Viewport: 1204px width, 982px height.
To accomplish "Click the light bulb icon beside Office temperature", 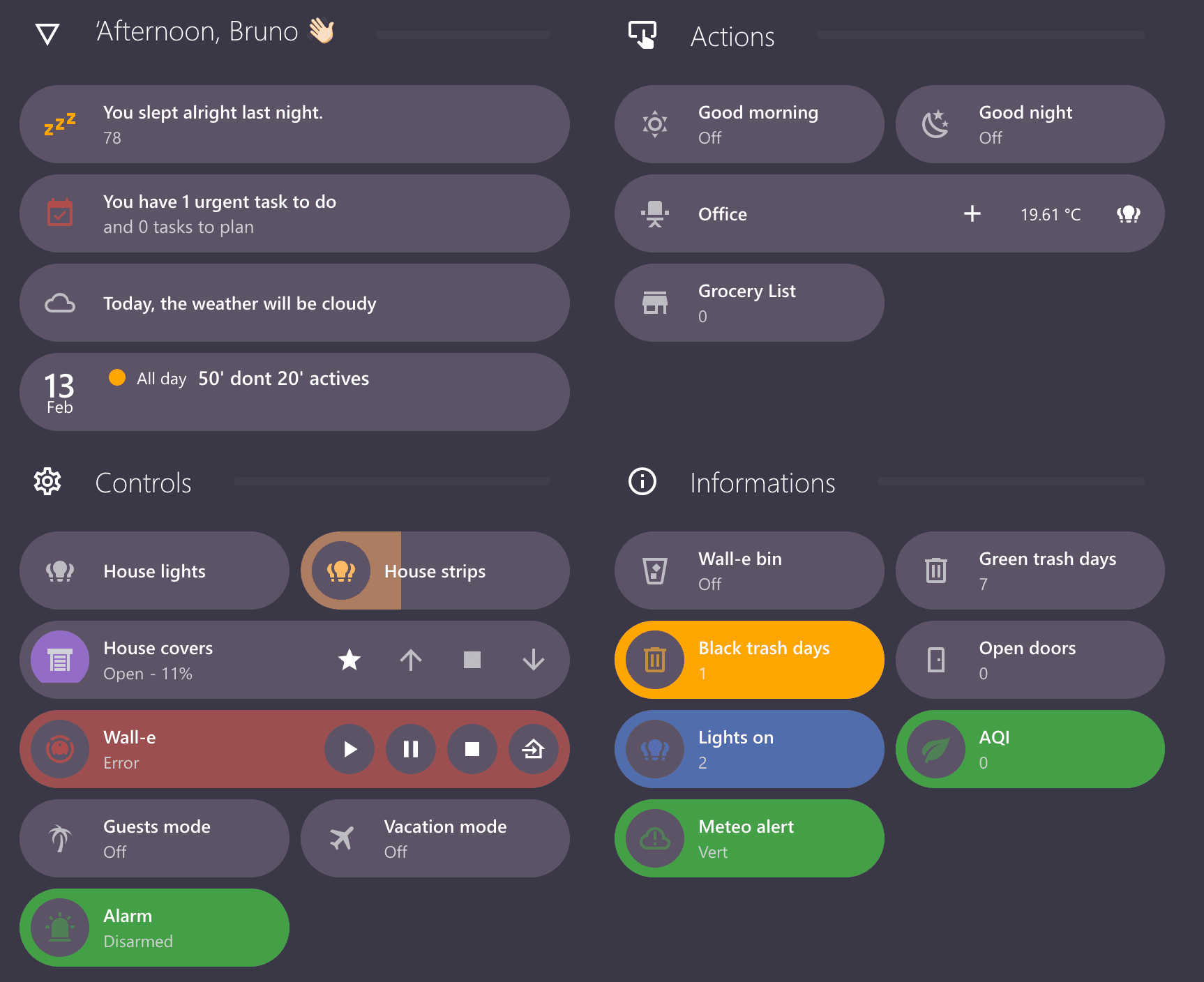I will (1129, 214).
